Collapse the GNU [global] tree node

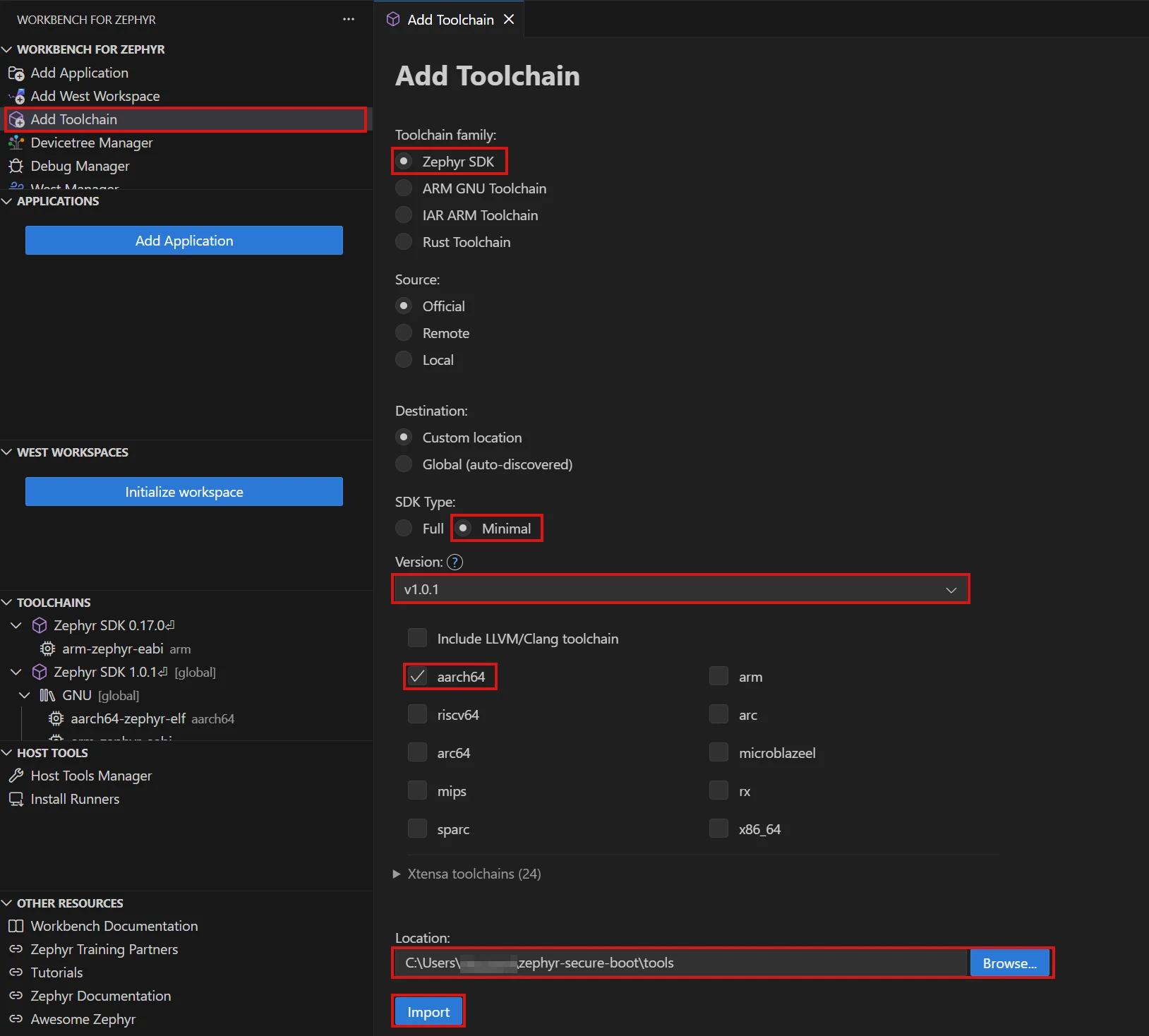coord(25,696)
